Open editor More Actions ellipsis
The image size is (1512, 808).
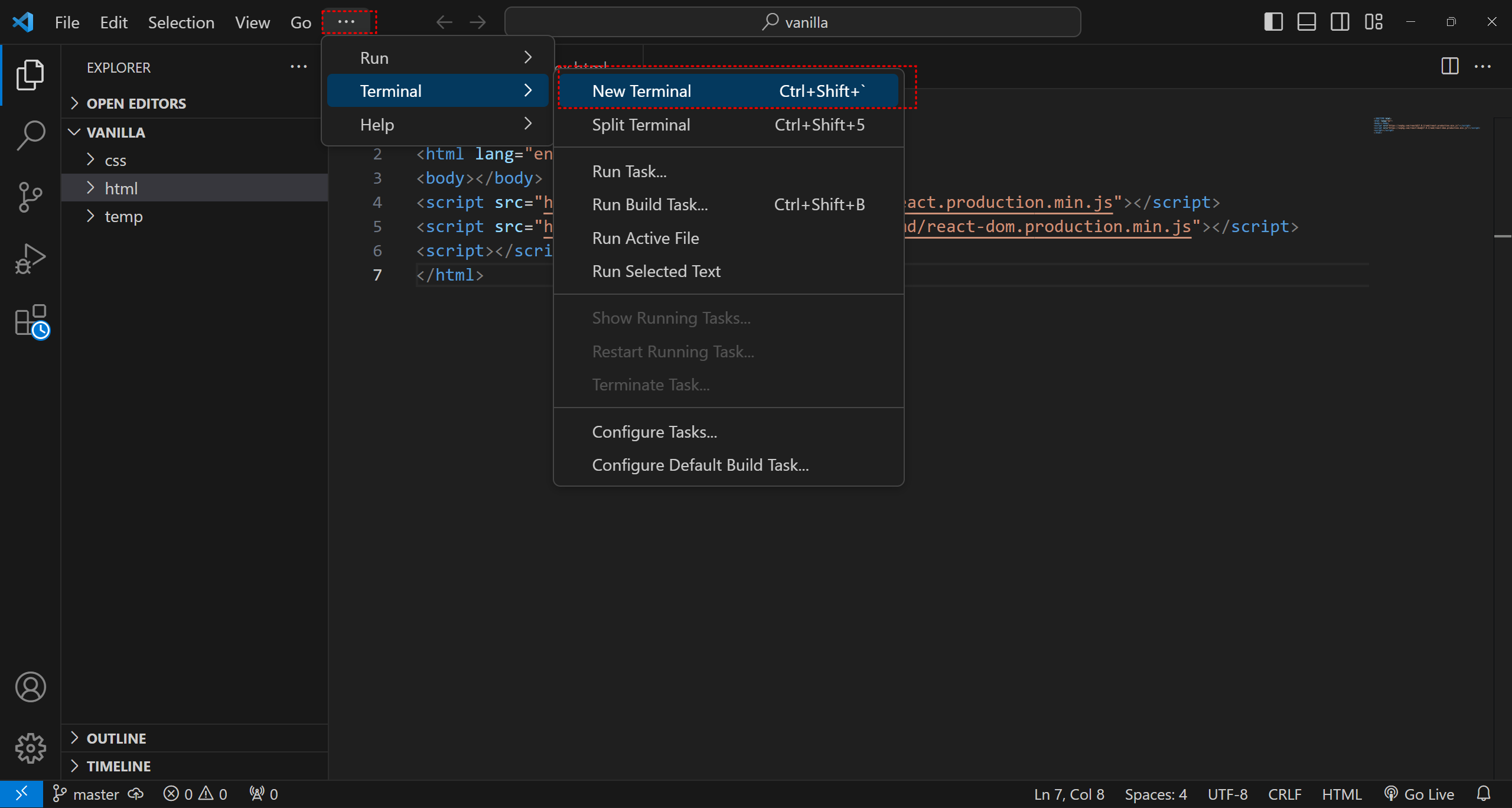(x=1483, y=66)
